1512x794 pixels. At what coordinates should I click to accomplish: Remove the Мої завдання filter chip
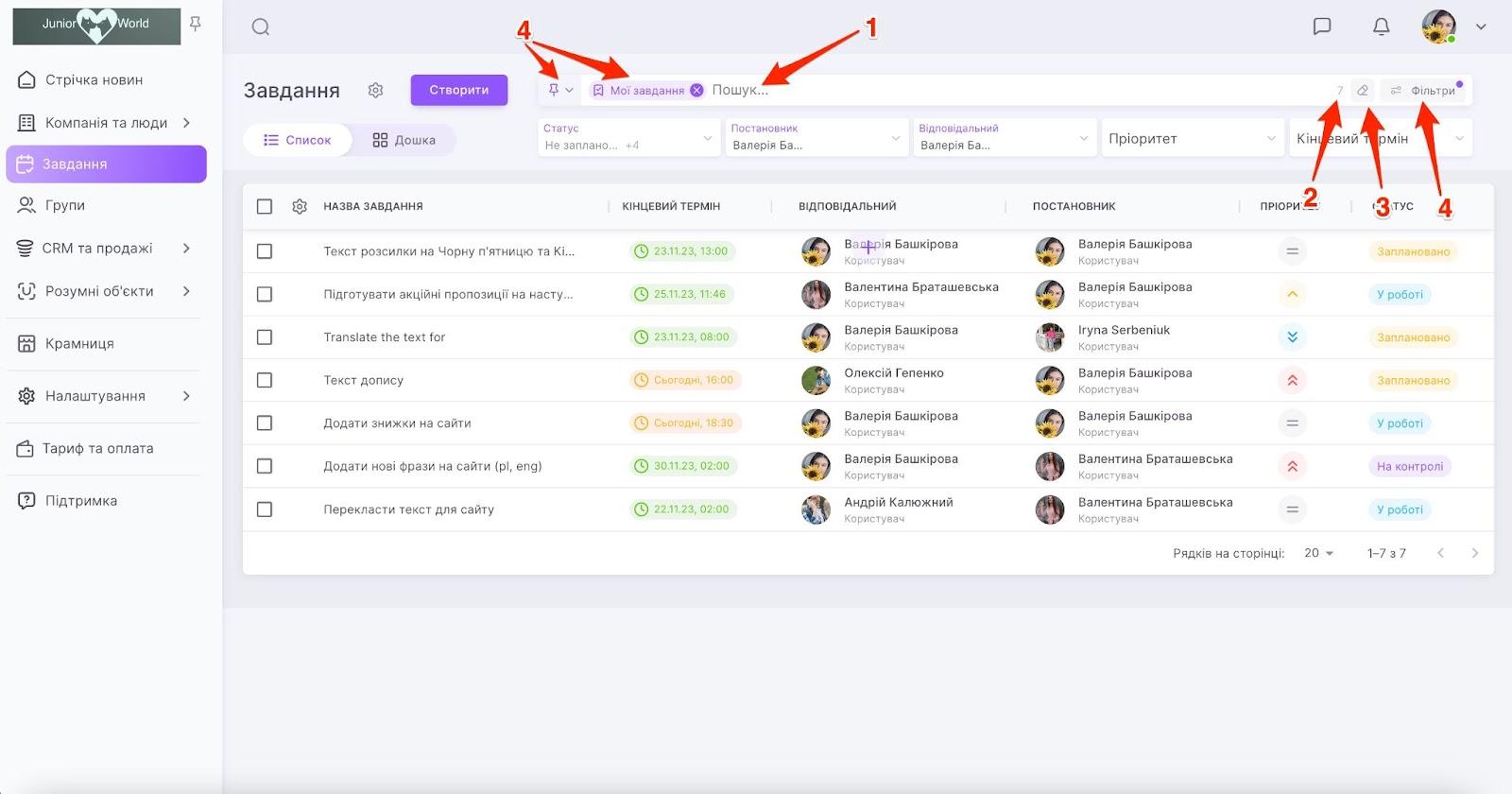tap(696, 91)
